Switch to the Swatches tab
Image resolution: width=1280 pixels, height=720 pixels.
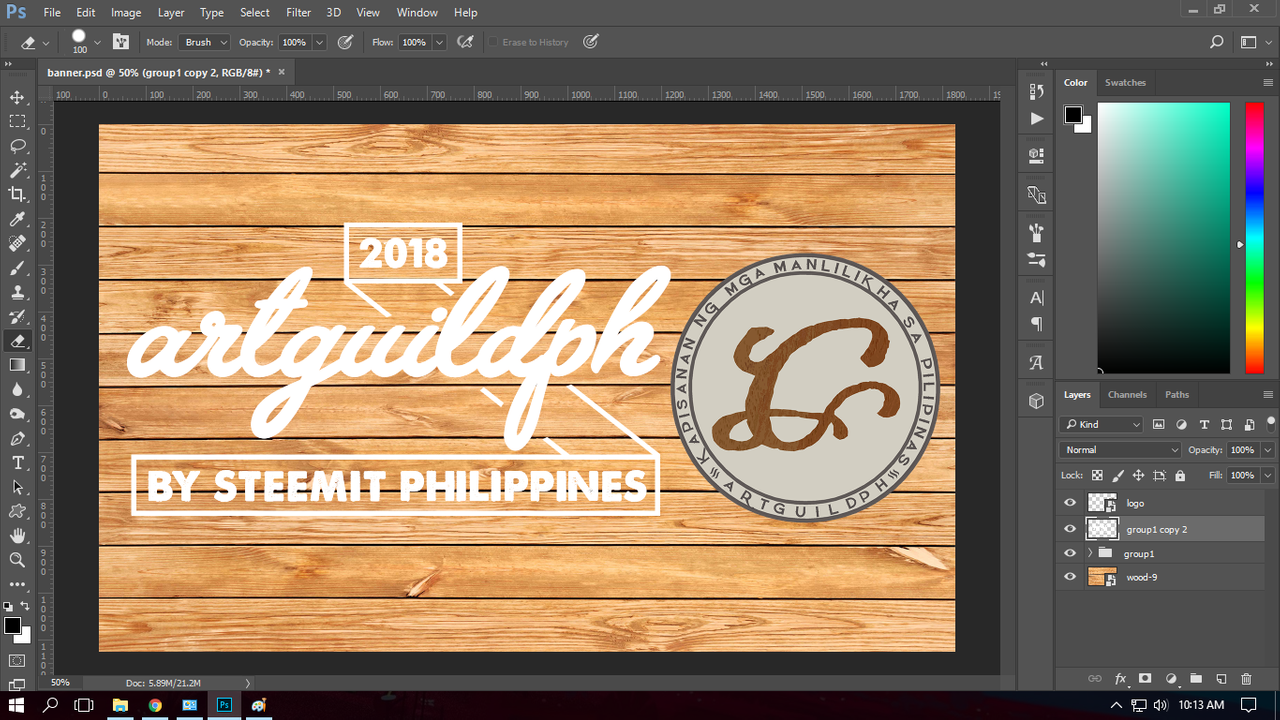pos(1125,82)
